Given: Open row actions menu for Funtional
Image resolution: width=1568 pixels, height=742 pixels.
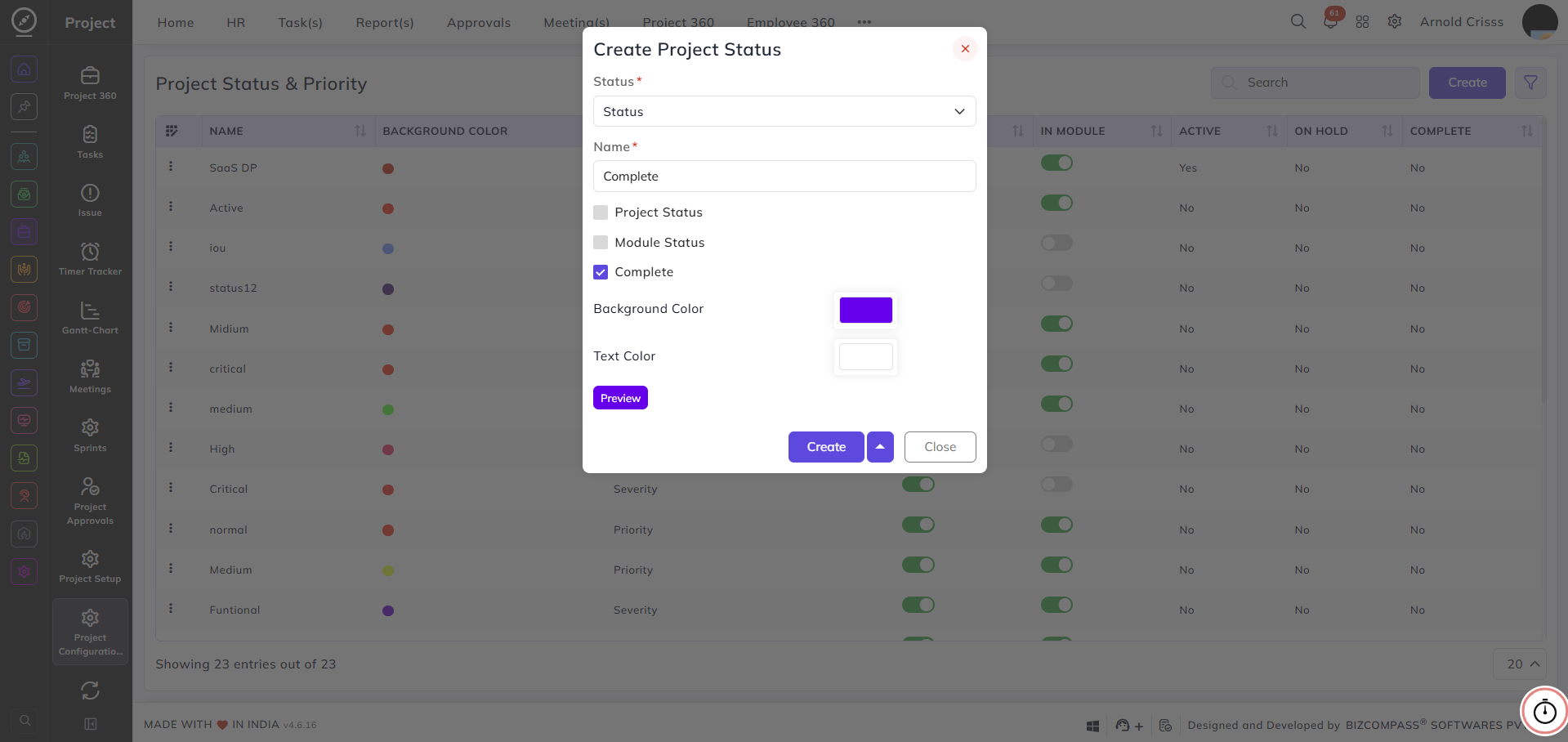Looking at the screenshot, I should click(x=171, y=609).
